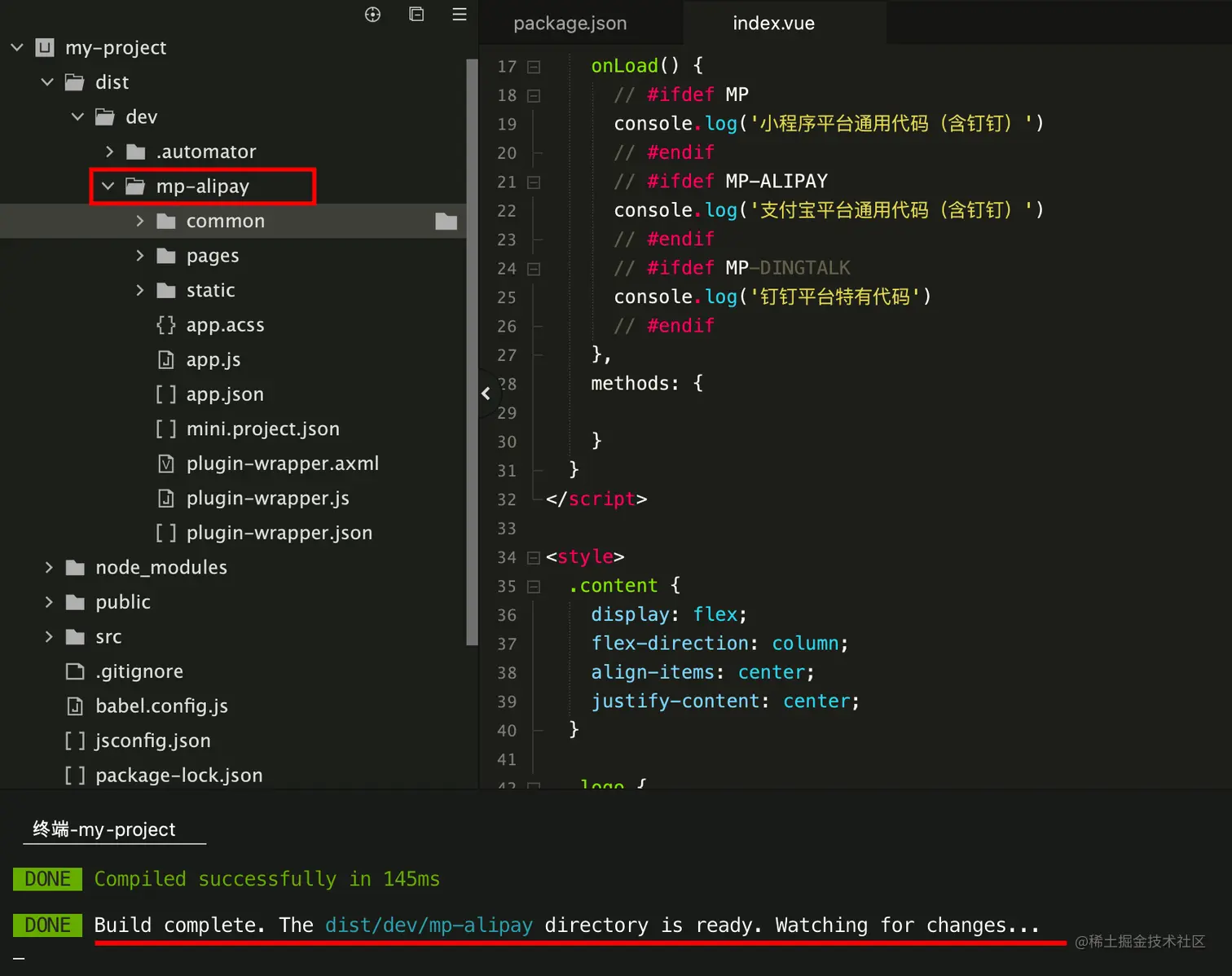Viewport: 1232px width, 976px height.
Task: Click the plugin-wrapper.json file icon
Action: click(166, 533)
